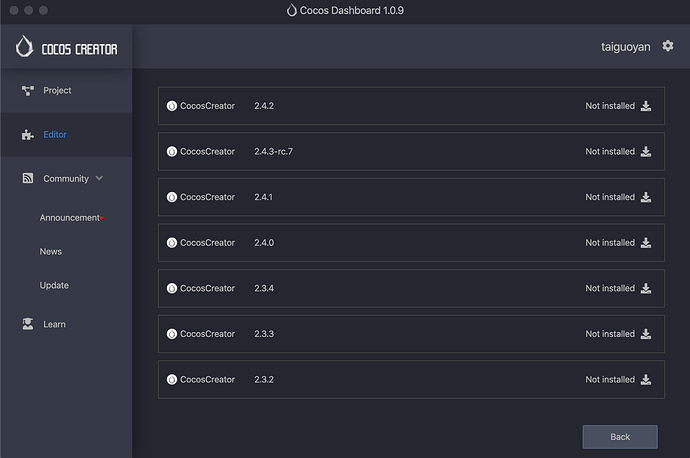The height and width of the screenshot is (458, 690).
Task: Open the Community Update entry
Action: pos(54,286)
